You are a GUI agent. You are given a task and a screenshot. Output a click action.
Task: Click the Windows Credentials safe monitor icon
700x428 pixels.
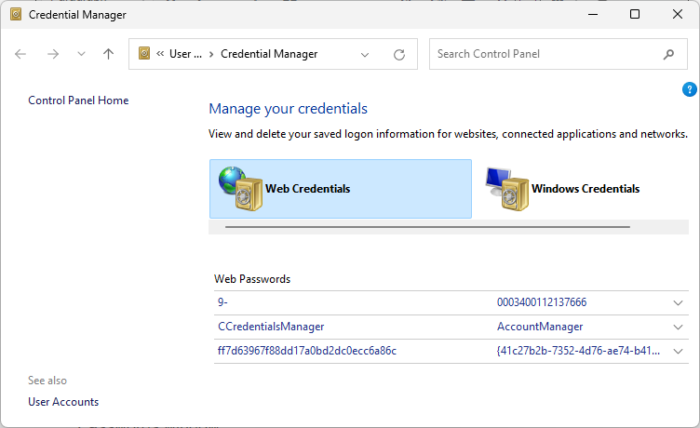coord(507,188)
